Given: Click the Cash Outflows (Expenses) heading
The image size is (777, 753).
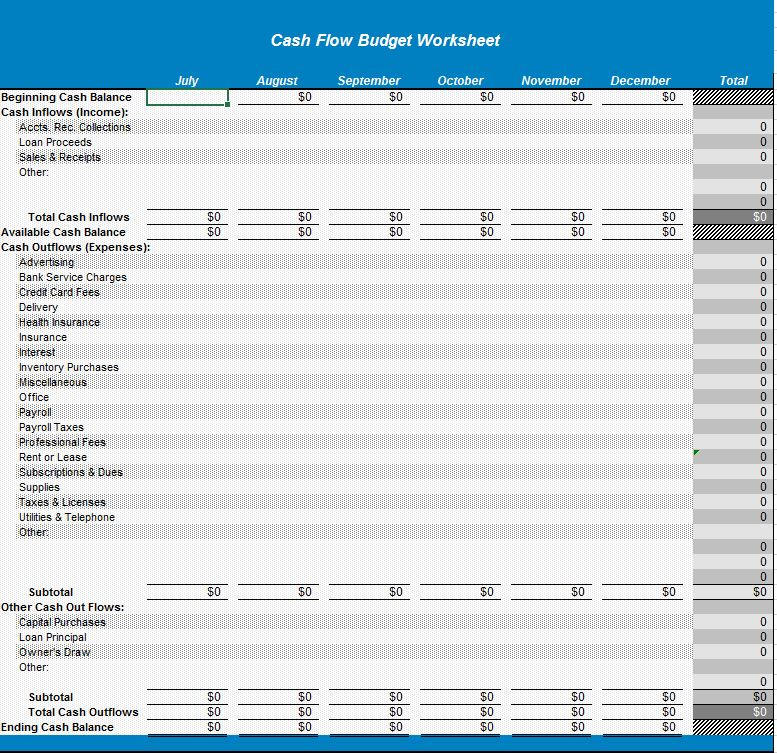Looking at the screenshot, I should coord(75,247).
